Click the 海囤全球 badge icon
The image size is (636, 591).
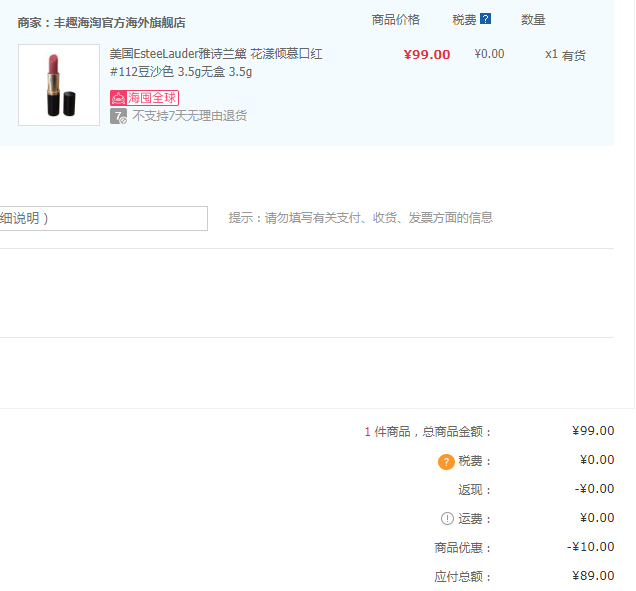144,98
